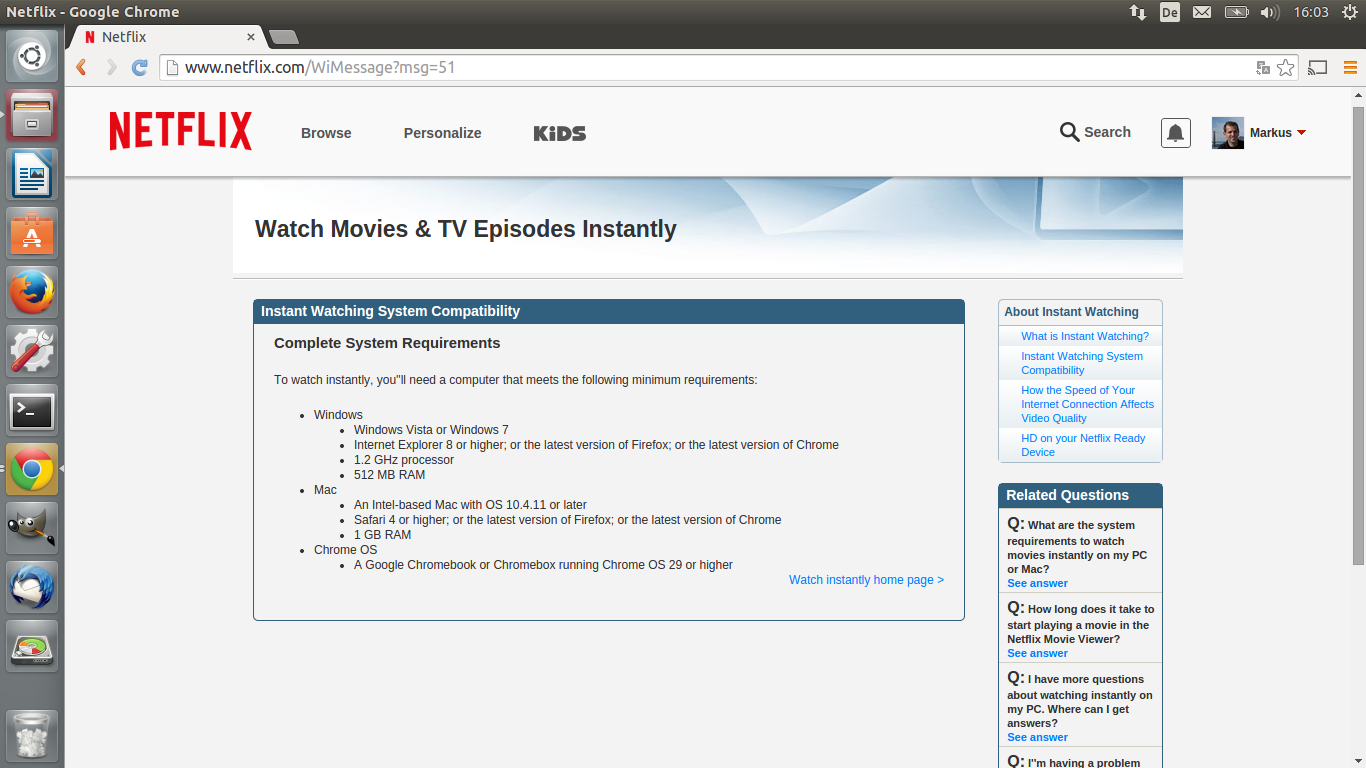
Task: Click the Watch instantly home page link
Action: pos(865,580)
